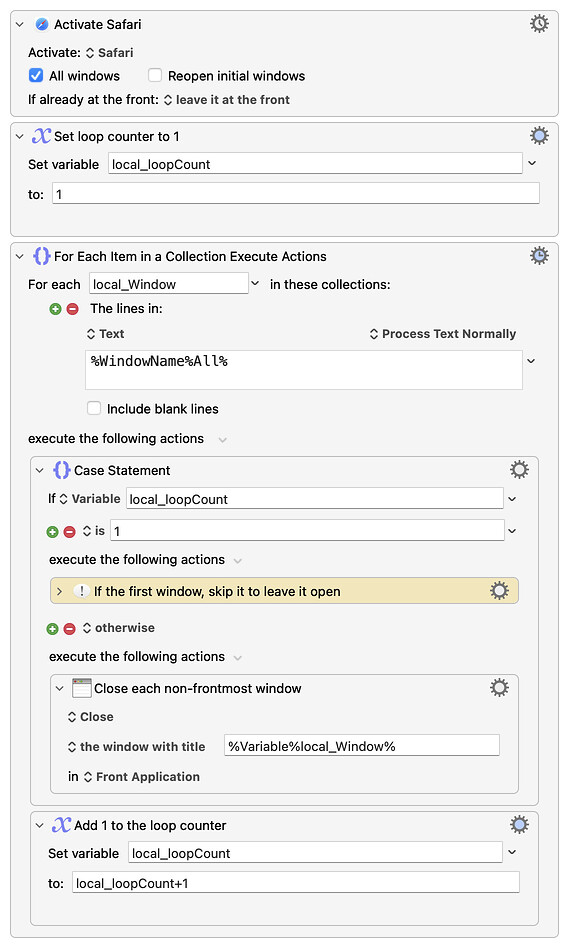This screenshot has height=948, width=569.
Task: Open dropdown beside Case Statement local_loopCount field
Action: point(512,499)
